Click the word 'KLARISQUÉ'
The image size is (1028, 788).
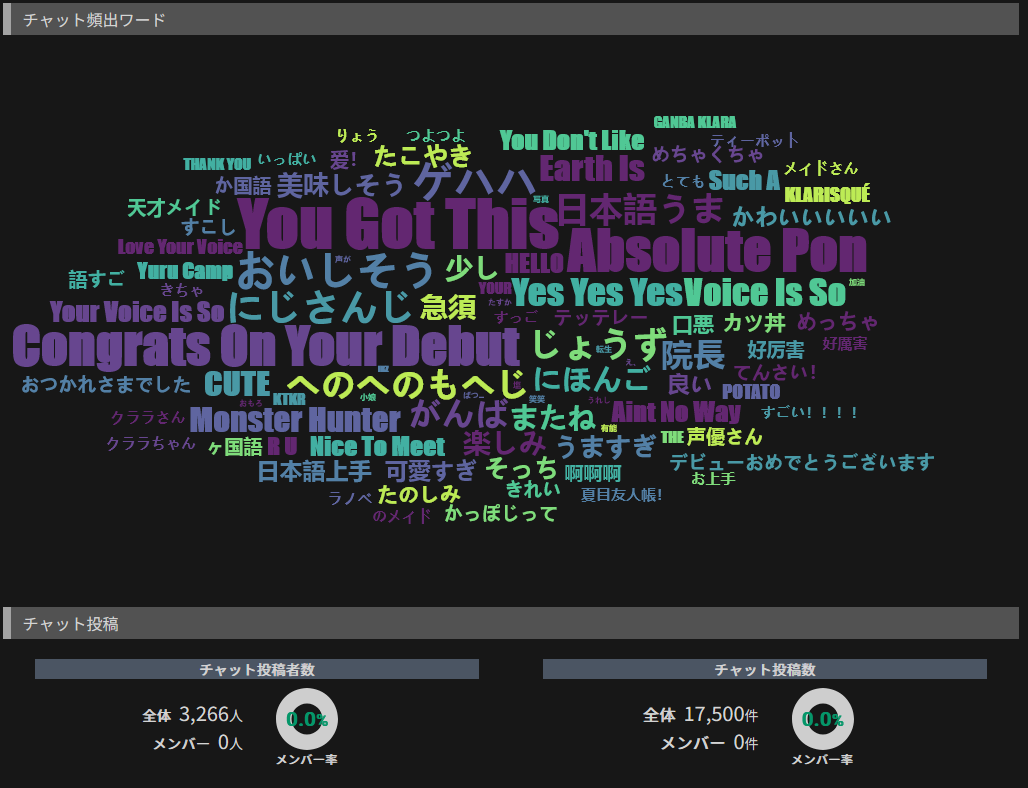click(827, 195)
